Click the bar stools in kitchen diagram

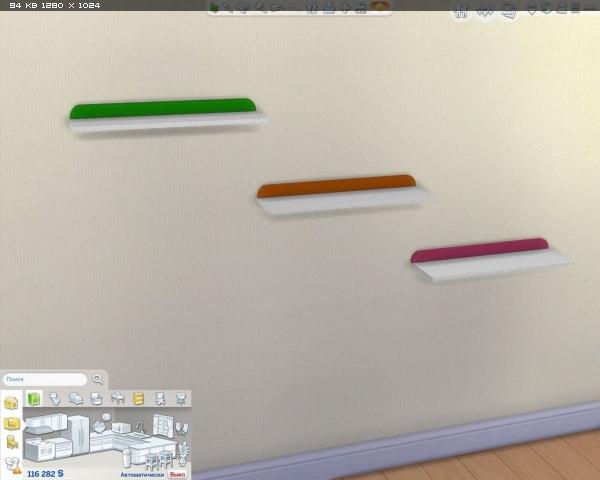point(158,460)
